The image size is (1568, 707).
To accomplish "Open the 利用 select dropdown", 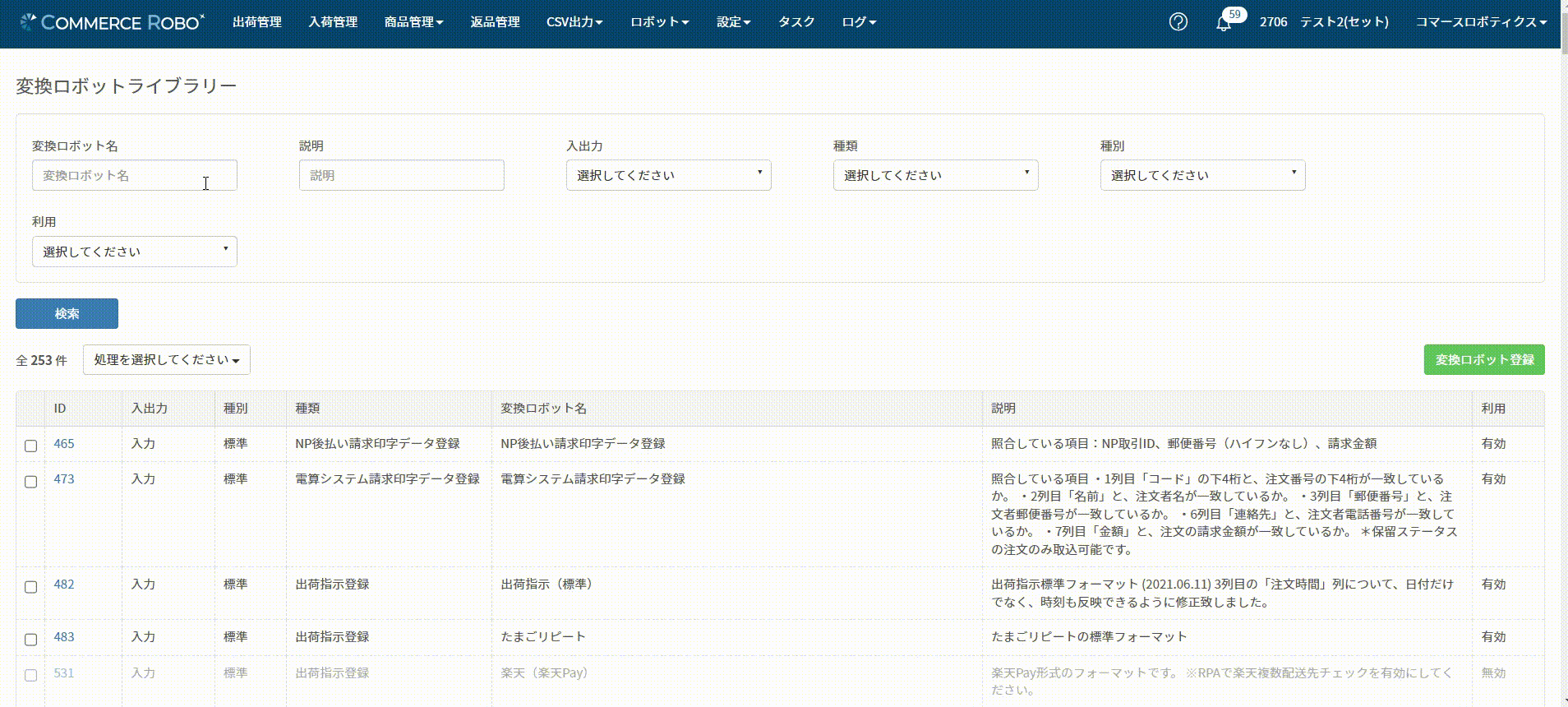I will pyautogui.click(x=135, y=252).
